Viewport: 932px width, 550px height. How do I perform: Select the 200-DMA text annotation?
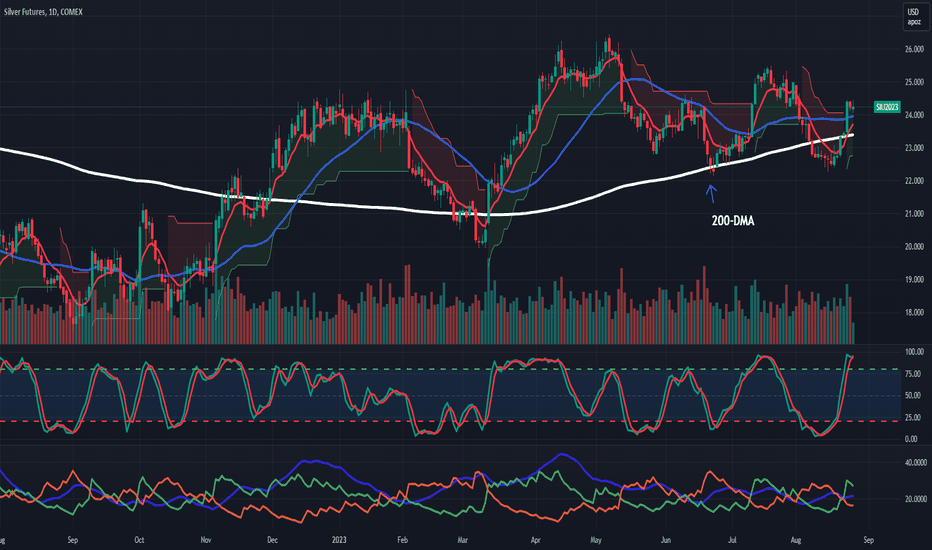[x=733, y=221]
